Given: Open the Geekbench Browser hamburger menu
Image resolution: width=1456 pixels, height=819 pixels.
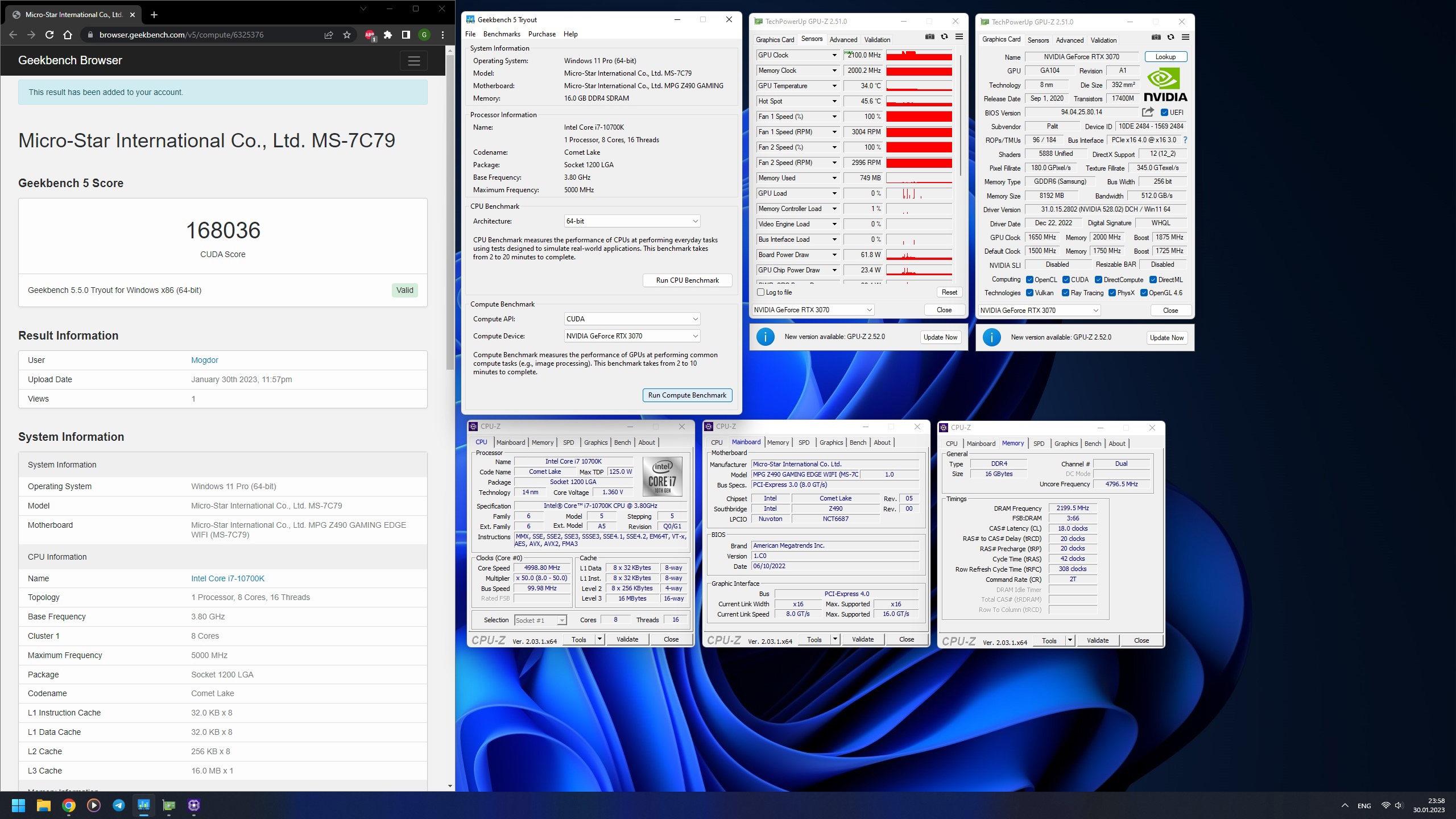Looking at the screenshot, I should 413,61.
